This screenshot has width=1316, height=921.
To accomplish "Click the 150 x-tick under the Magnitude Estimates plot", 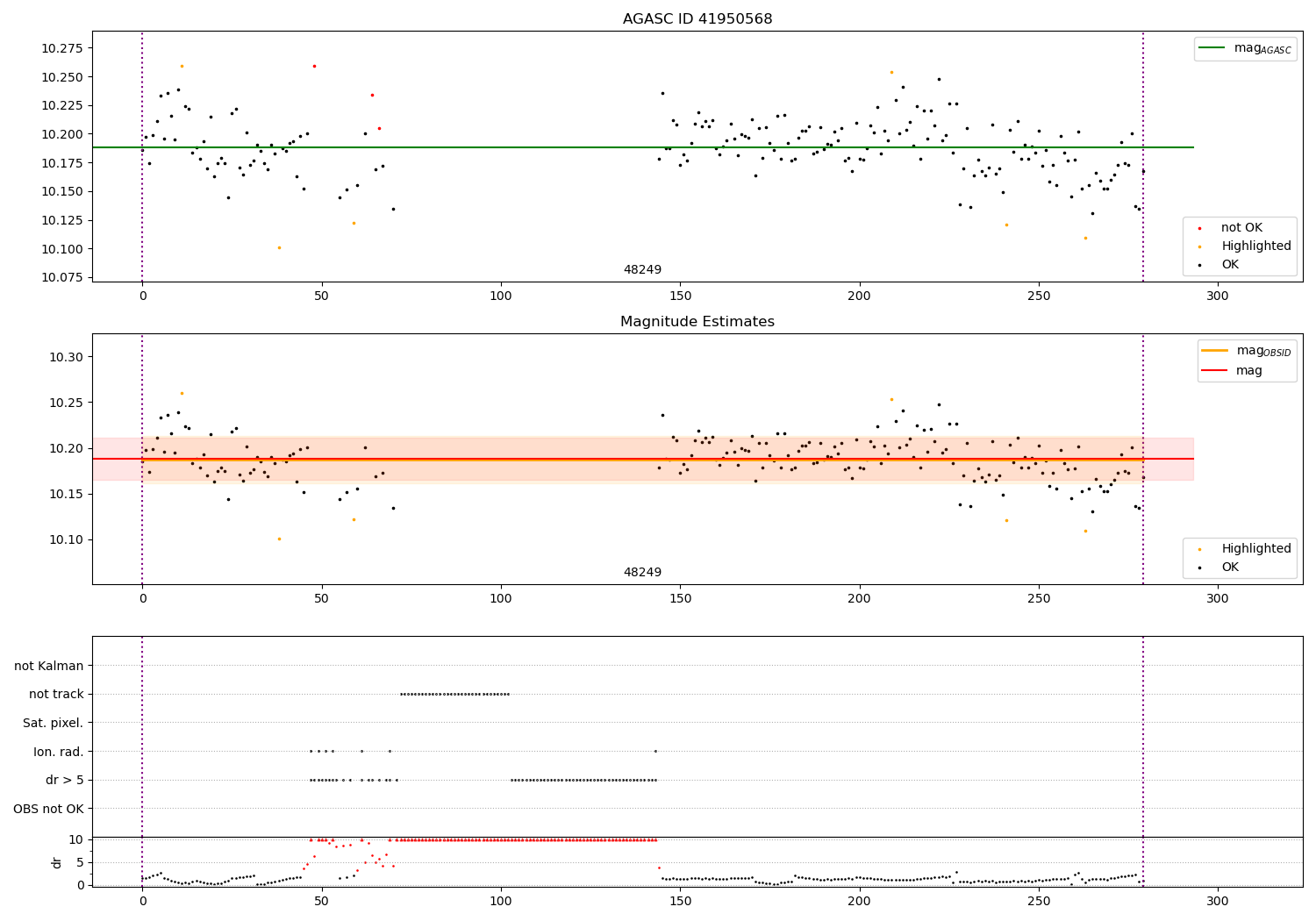I will 680,599.
